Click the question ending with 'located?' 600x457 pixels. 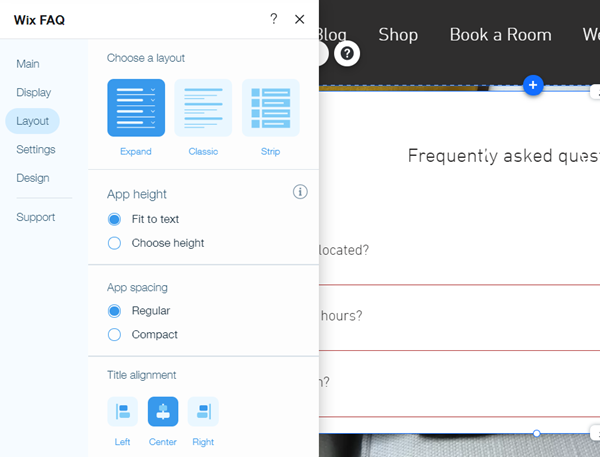click(344, 250)
